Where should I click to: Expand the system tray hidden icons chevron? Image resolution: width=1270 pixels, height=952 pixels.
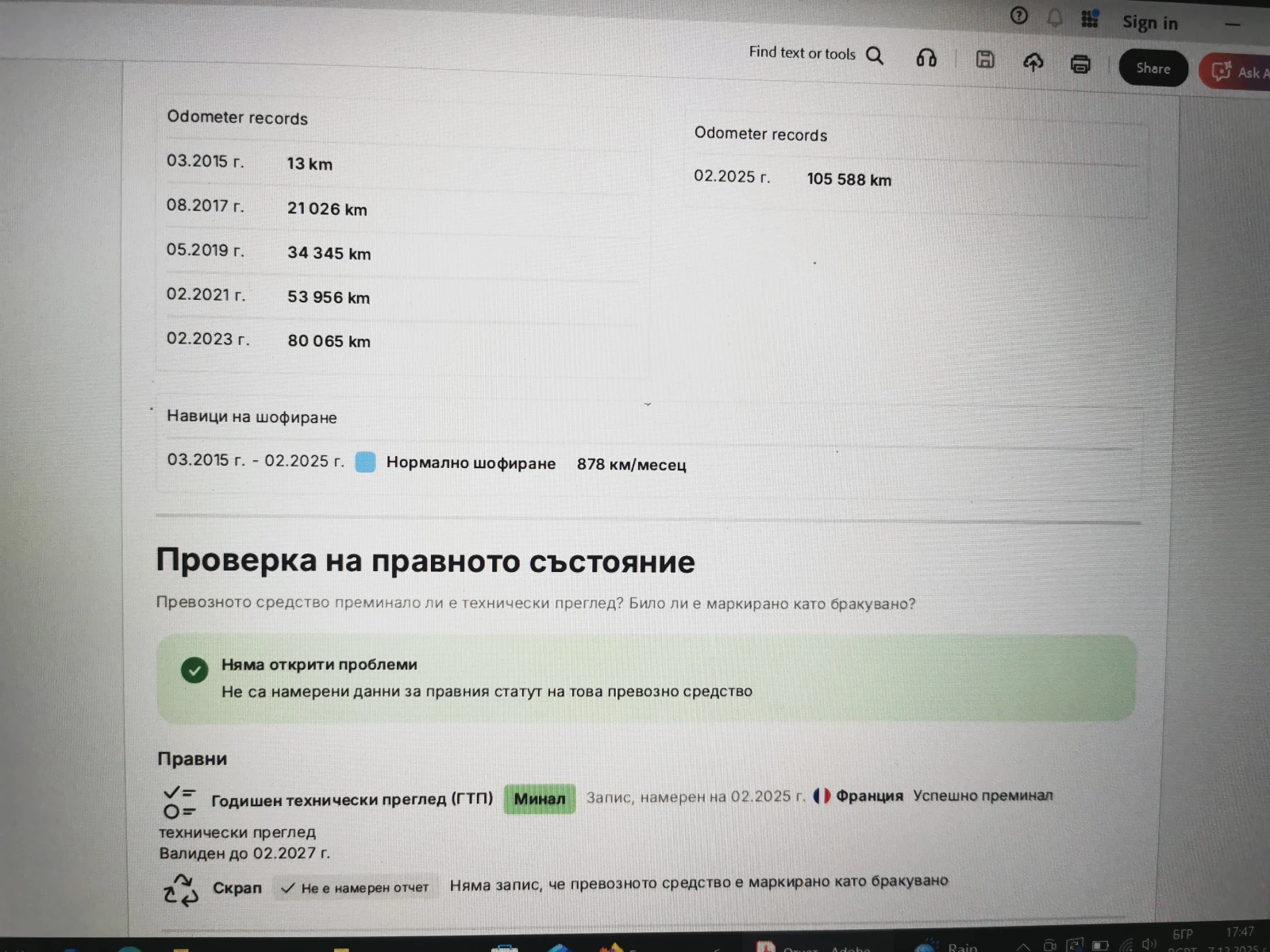(x=1023, y=946)
